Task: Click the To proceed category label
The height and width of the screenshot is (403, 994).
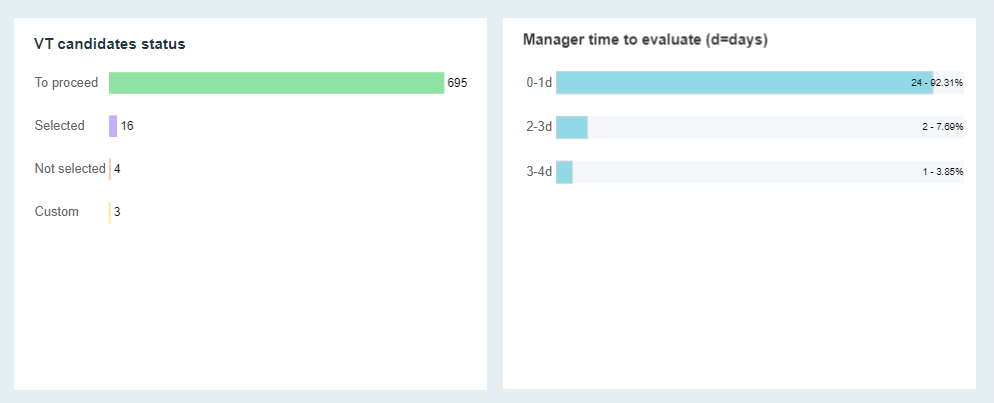Action: [66, 83]
